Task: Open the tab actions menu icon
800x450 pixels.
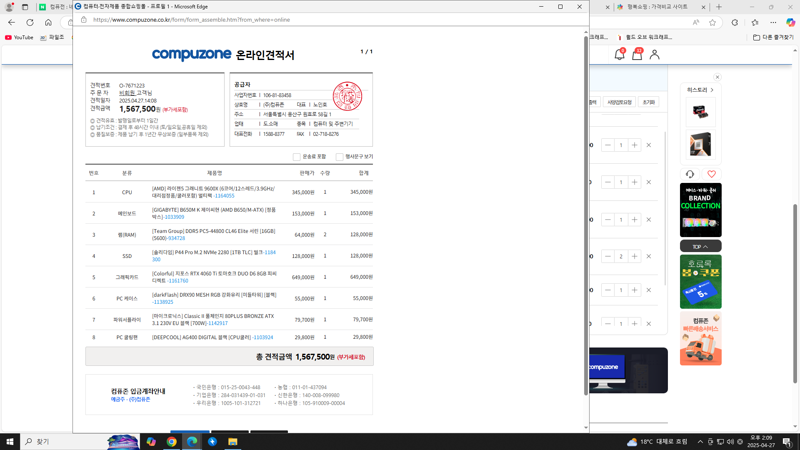Action: coord(24,7)
